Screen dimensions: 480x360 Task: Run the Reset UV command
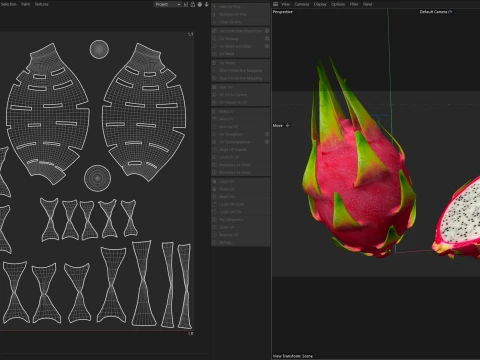coord(240,197)
